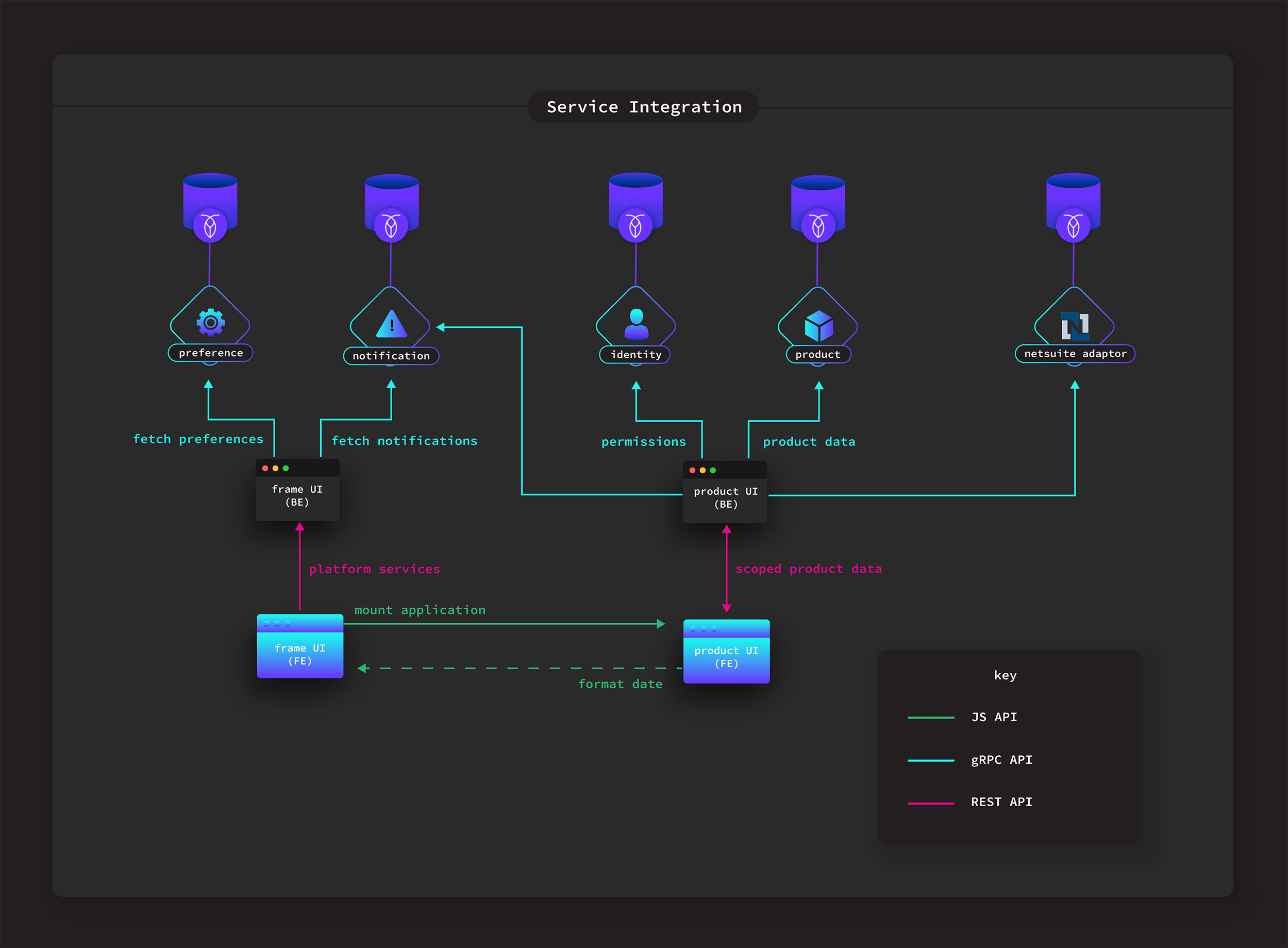Viewport: 1288px width, 948px height.
Task: Select the identity service person icon
Action: coord(635,323)
